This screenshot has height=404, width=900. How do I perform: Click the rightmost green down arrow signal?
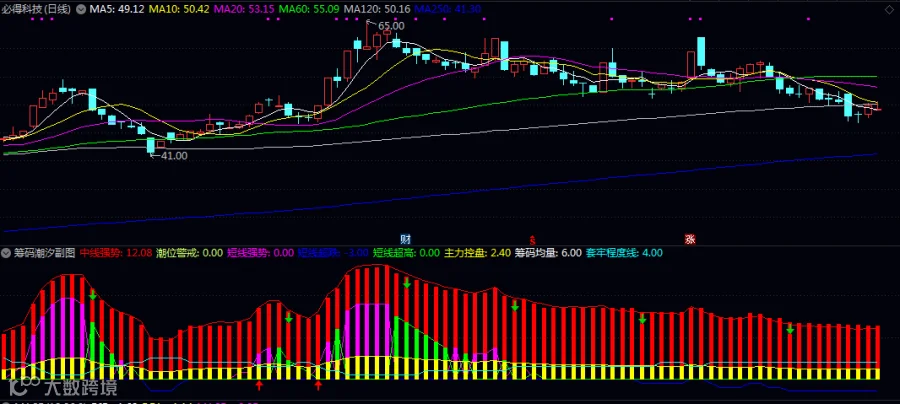[790, 329]
